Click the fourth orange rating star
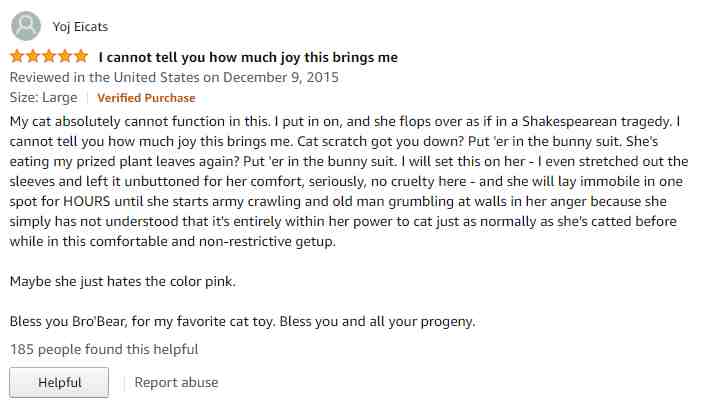The image size is (706, 413). [65, 56]
